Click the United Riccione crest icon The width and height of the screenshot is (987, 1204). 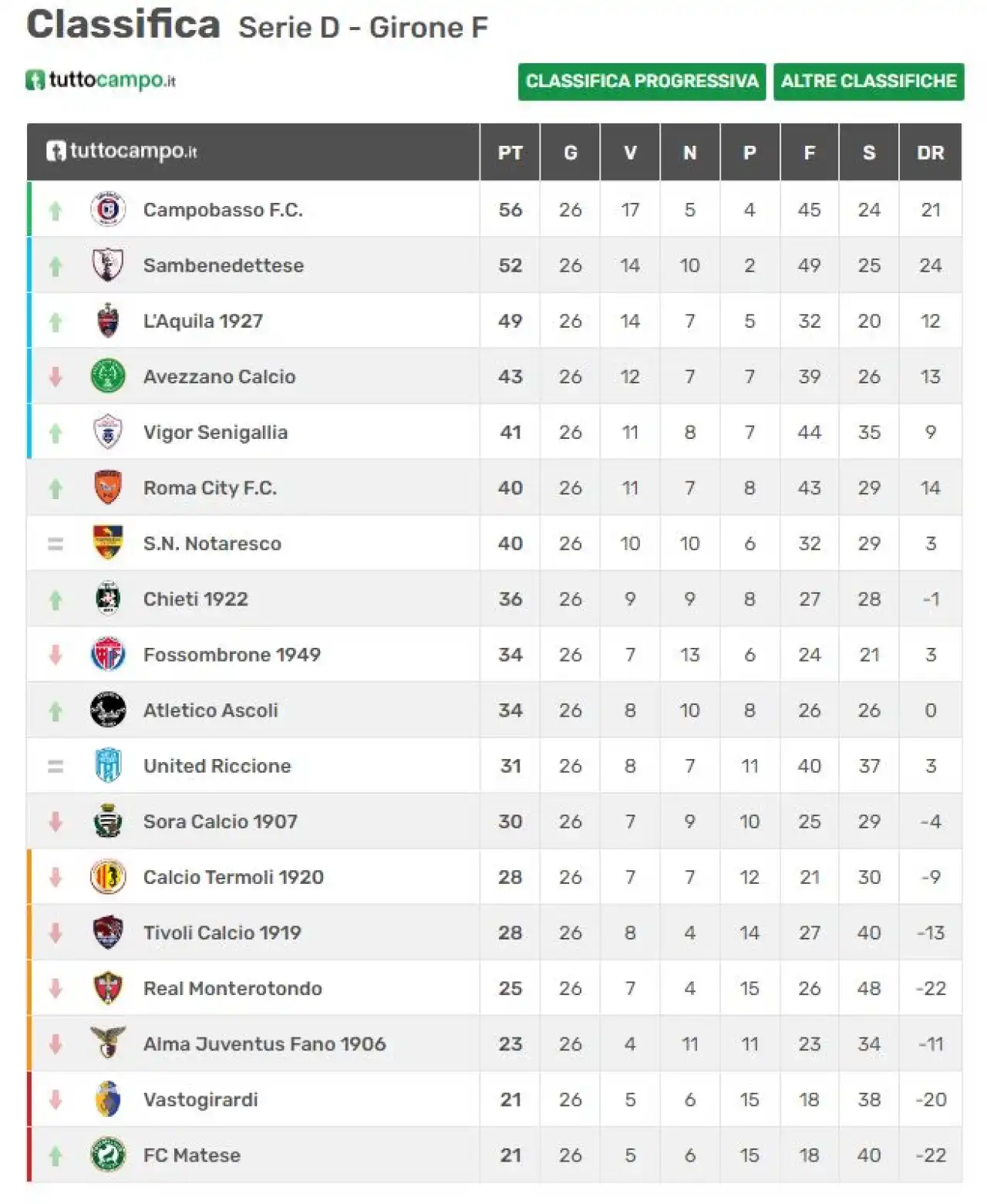coord(108,765)
